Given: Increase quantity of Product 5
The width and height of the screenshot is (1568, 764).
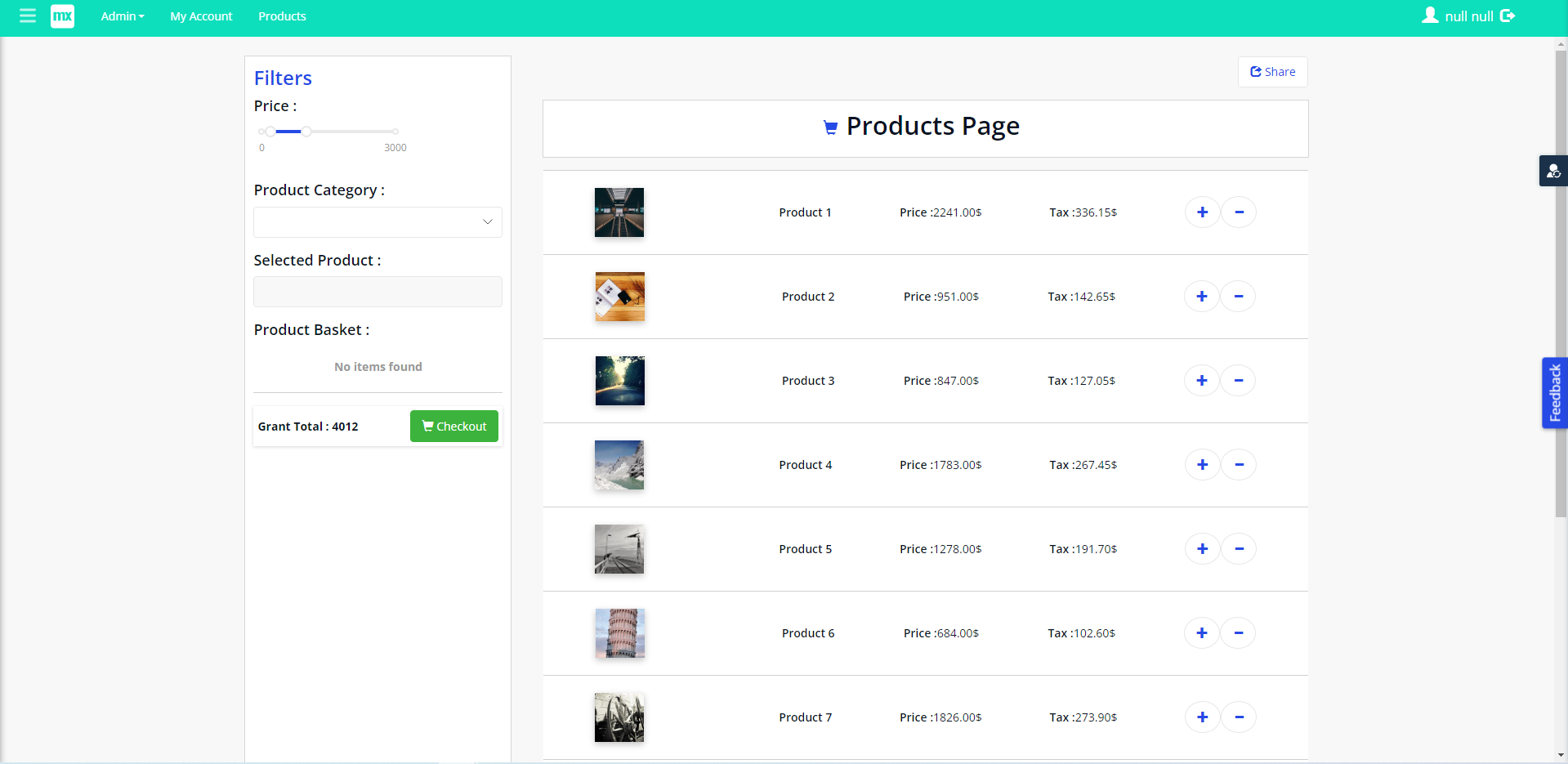Looking at the screenshot, I should tap(1201, 548).
